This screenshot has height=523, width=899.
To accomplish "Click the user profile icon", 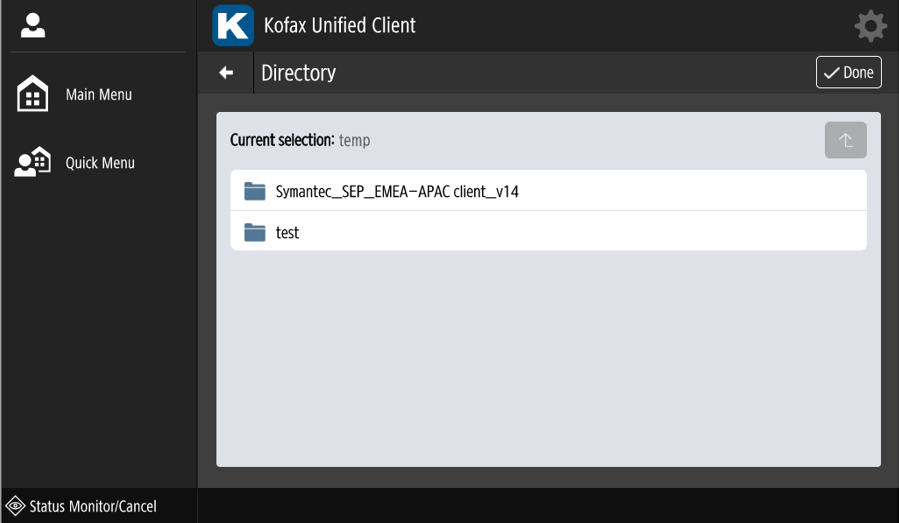I will [32, 26].
